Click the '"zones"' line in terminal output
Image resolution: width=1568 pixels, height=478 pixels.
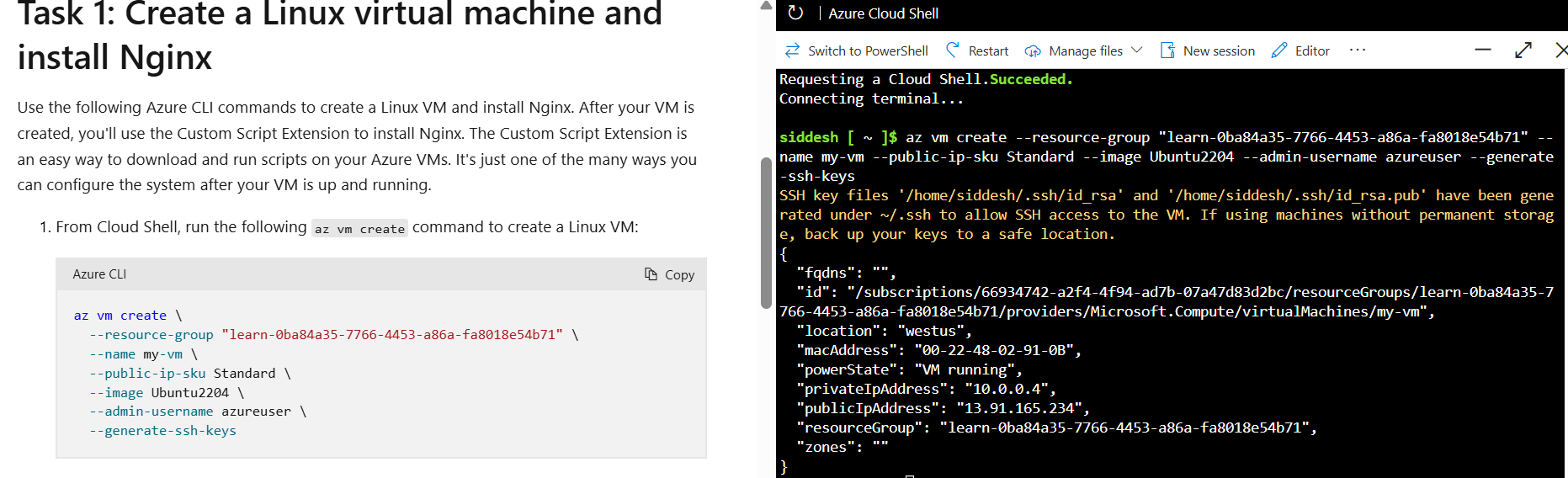[842, 447]
